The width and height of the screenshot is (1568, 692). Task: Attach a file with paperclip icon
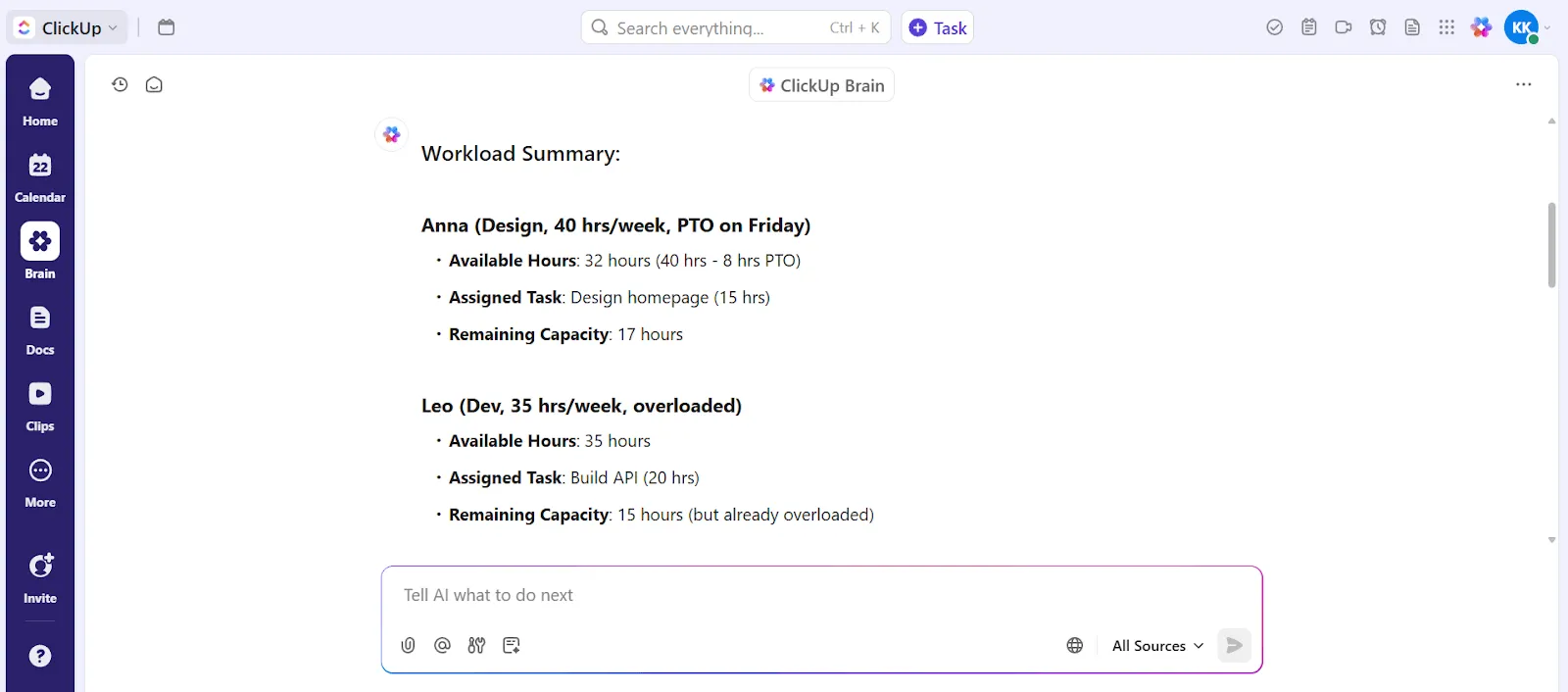click(x=409, y=645)
